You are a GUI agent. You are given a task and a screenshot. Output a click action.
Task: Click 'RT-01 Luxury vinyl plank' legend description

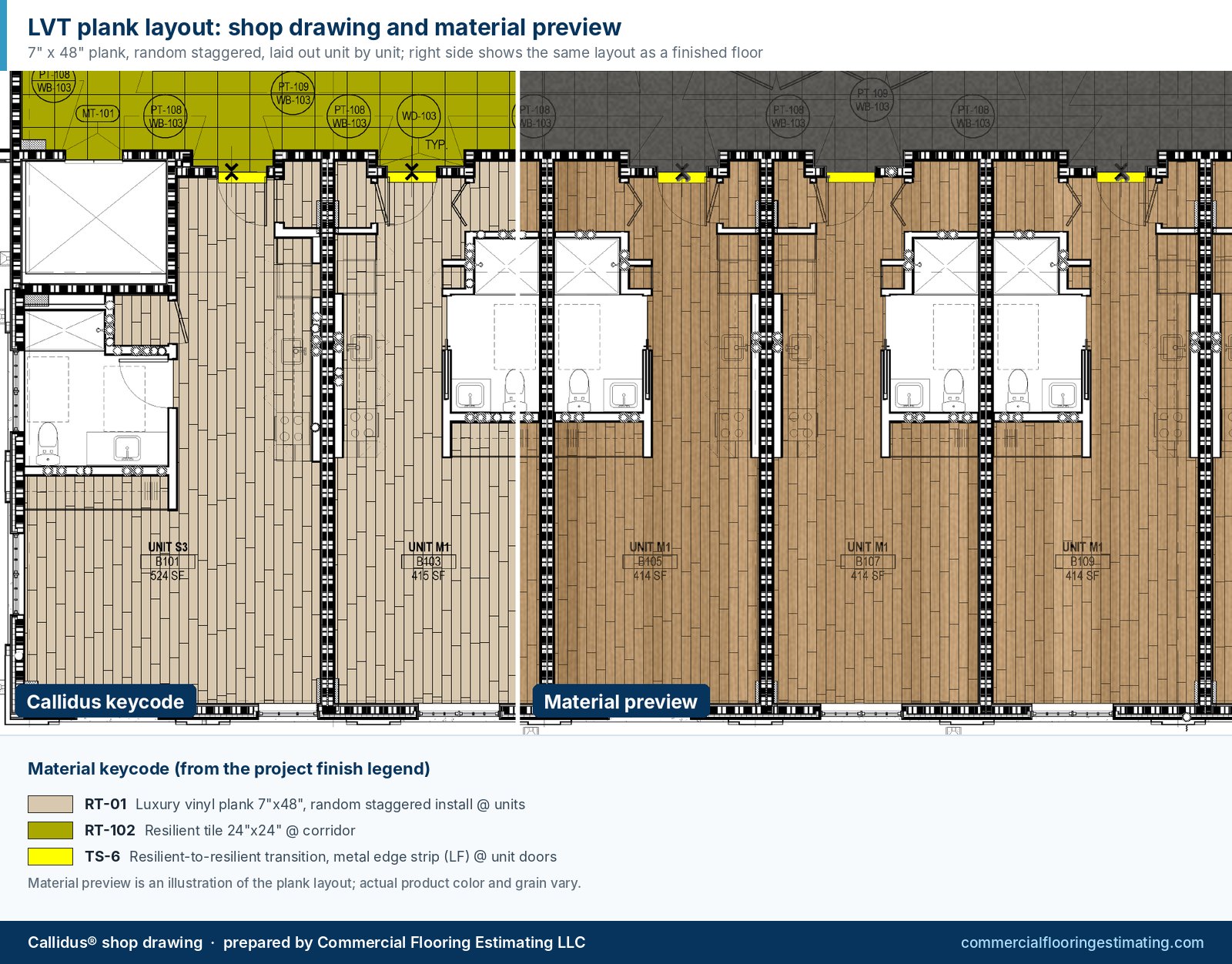(x=305, y=804)
